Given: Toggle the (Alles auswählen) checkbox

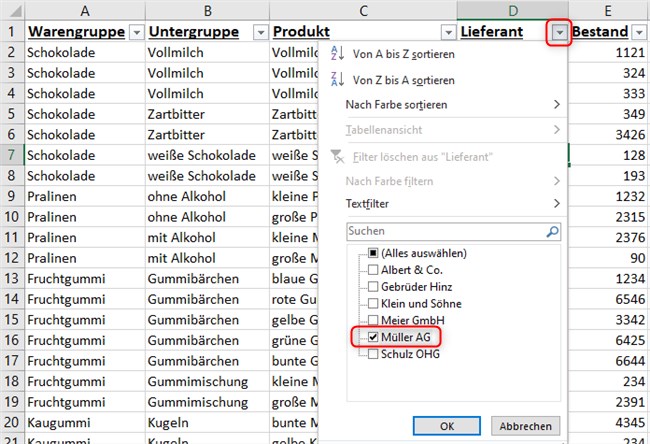Looking at the screenshot, I should [373, 252].
